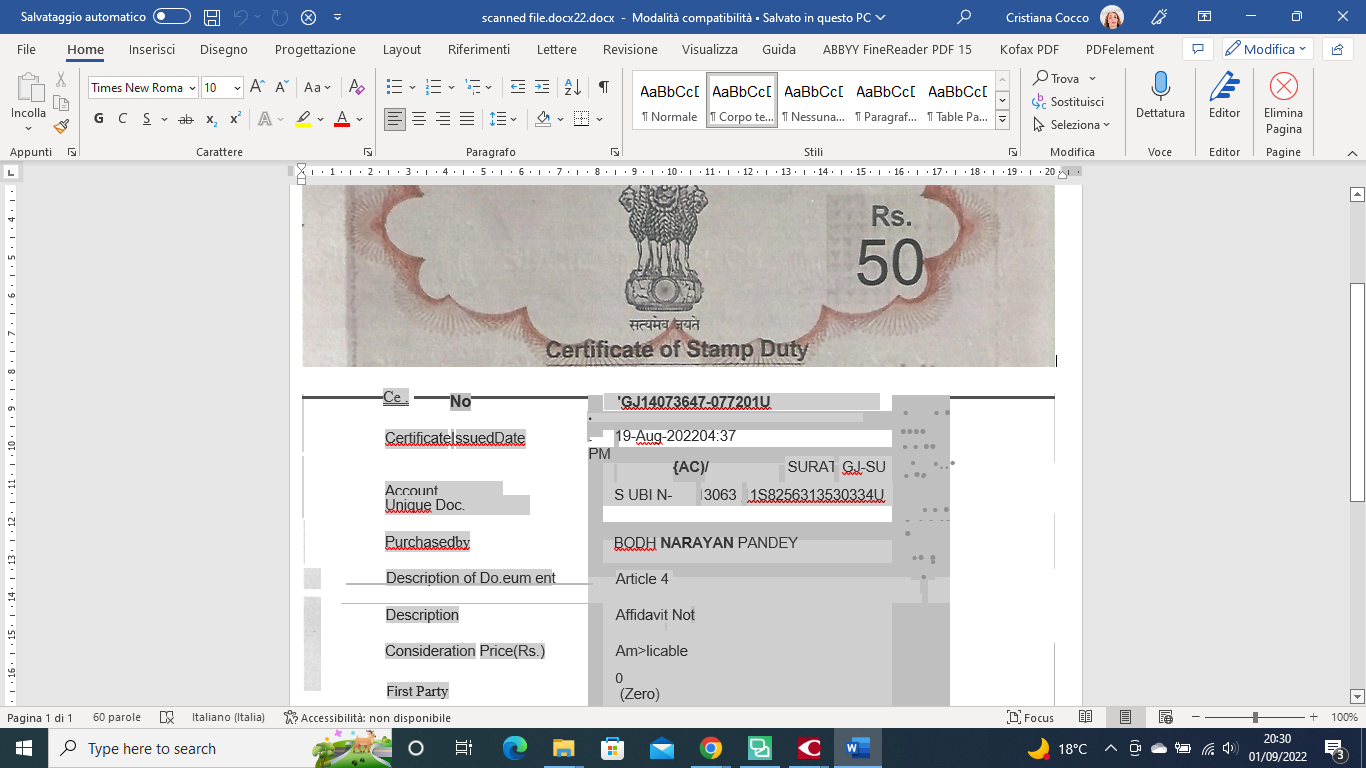The image size is (1366, 768).
Task: Open the Editor pen icon
Action: click(x=1224, y=86)
